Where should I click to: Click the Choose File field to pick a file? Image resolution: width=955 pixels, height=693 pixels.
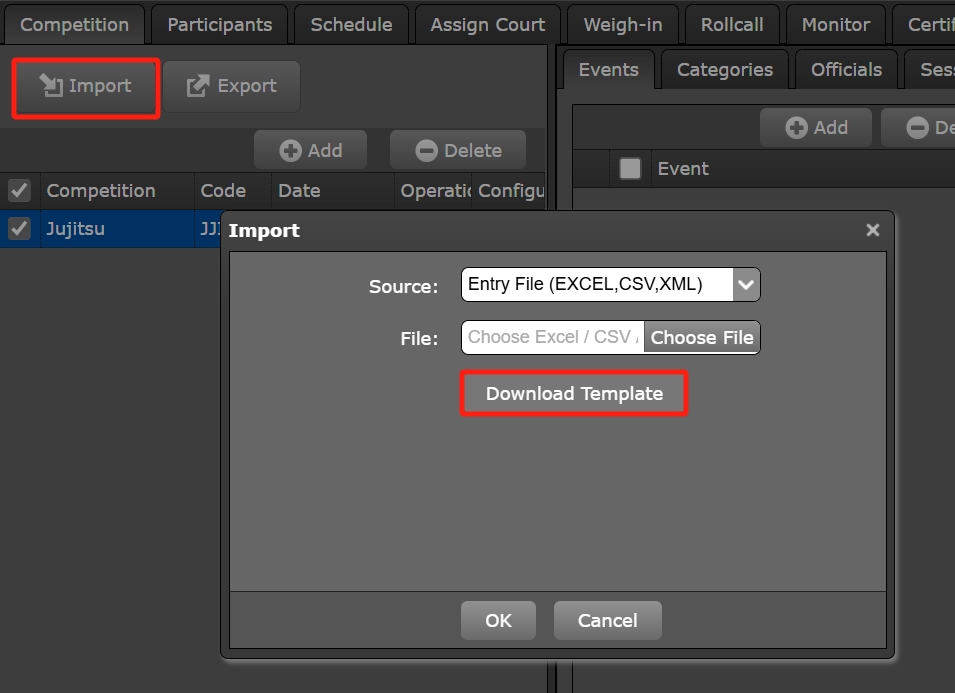(x=701, y=337)
